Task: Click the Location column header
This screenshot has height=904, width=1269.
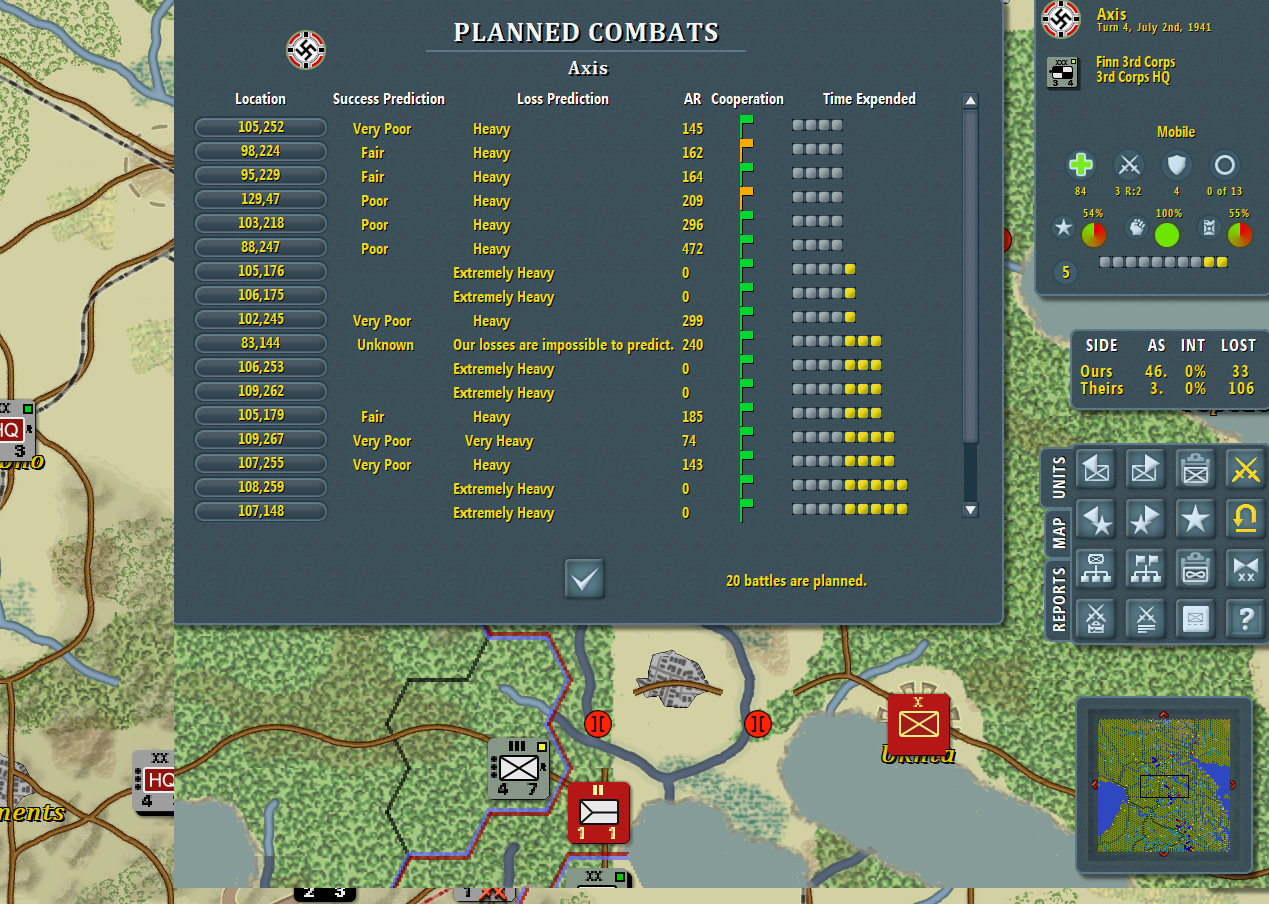Action: coord(260,99)
